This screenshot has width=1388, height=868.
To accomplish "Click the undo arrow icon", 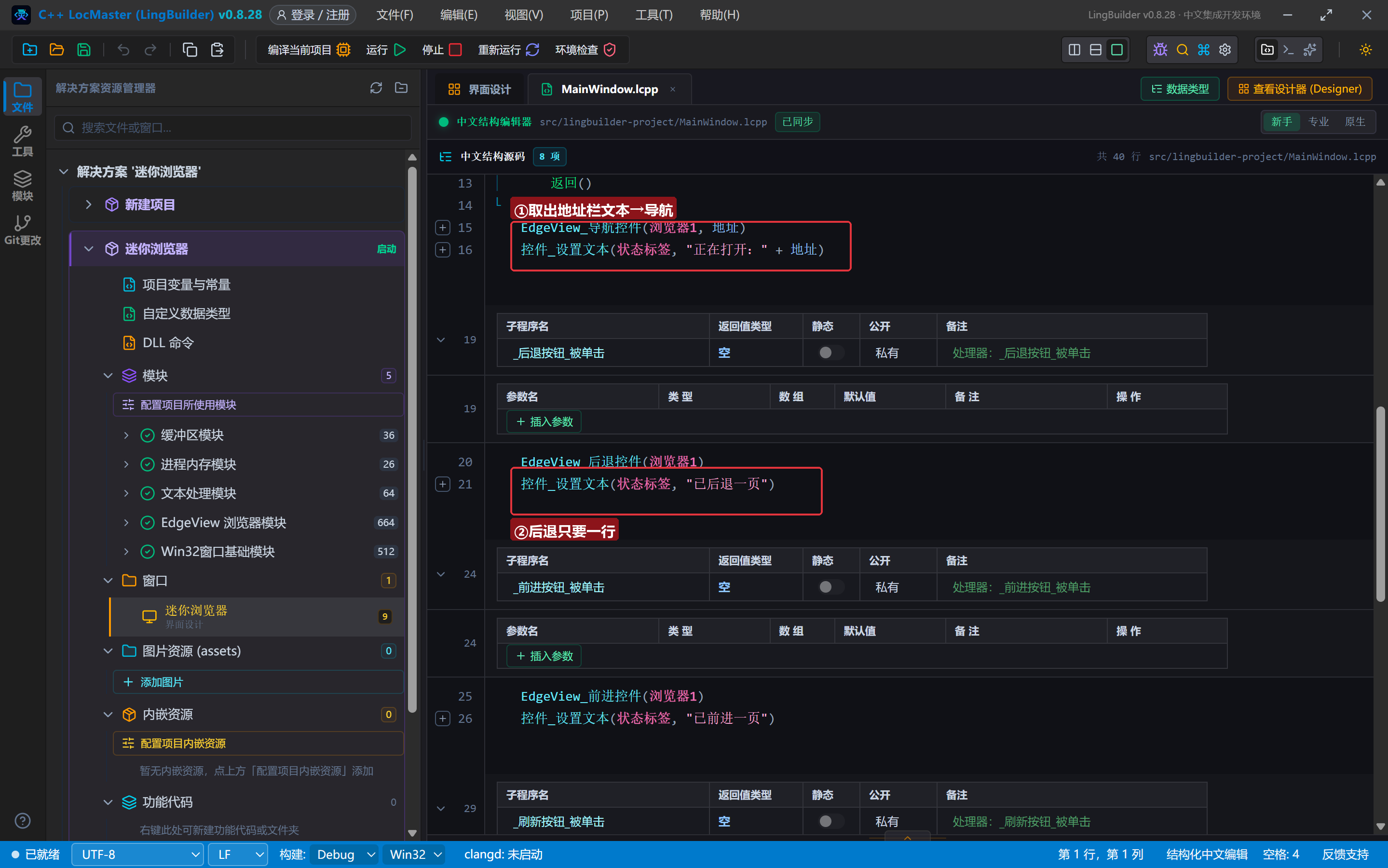I will tap(123, 50).
